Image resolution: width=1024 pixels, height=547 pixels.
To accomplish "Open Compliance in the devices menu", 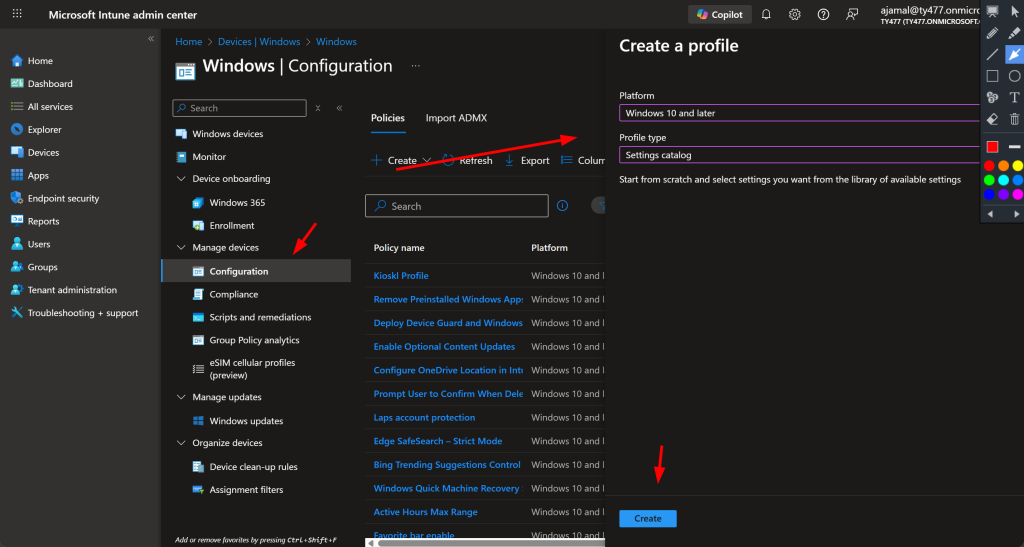I will pyautogui.click(x=233, y=295).
